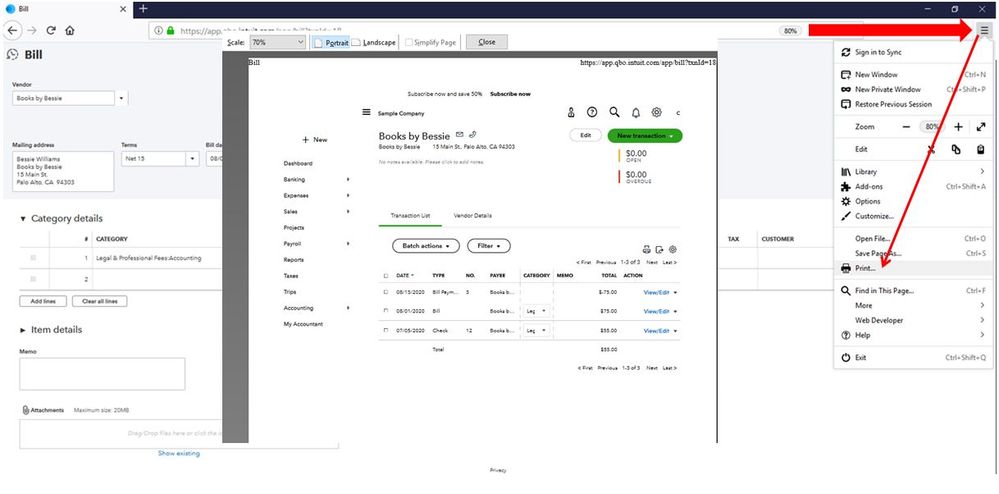The height and width of the screenshot is (494, 999).
Task: Click the help question mark icon in preview
Action: click(x=592, y=112)
